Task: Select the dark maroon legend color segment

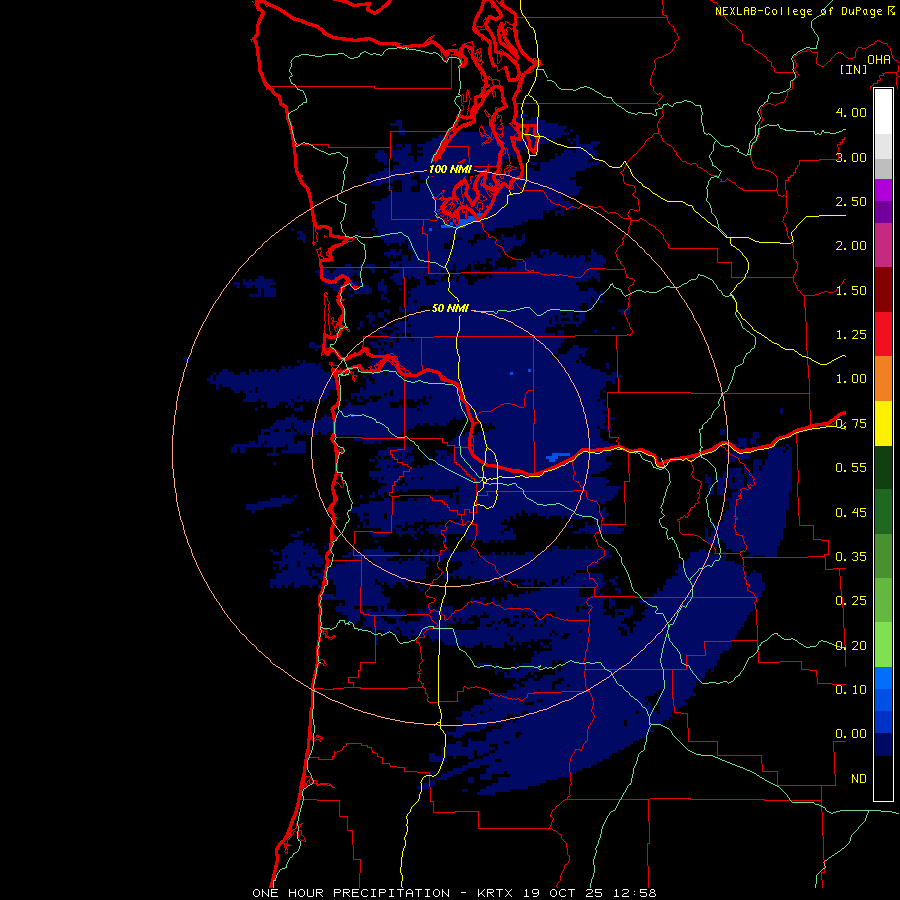Action: [883, 290]
